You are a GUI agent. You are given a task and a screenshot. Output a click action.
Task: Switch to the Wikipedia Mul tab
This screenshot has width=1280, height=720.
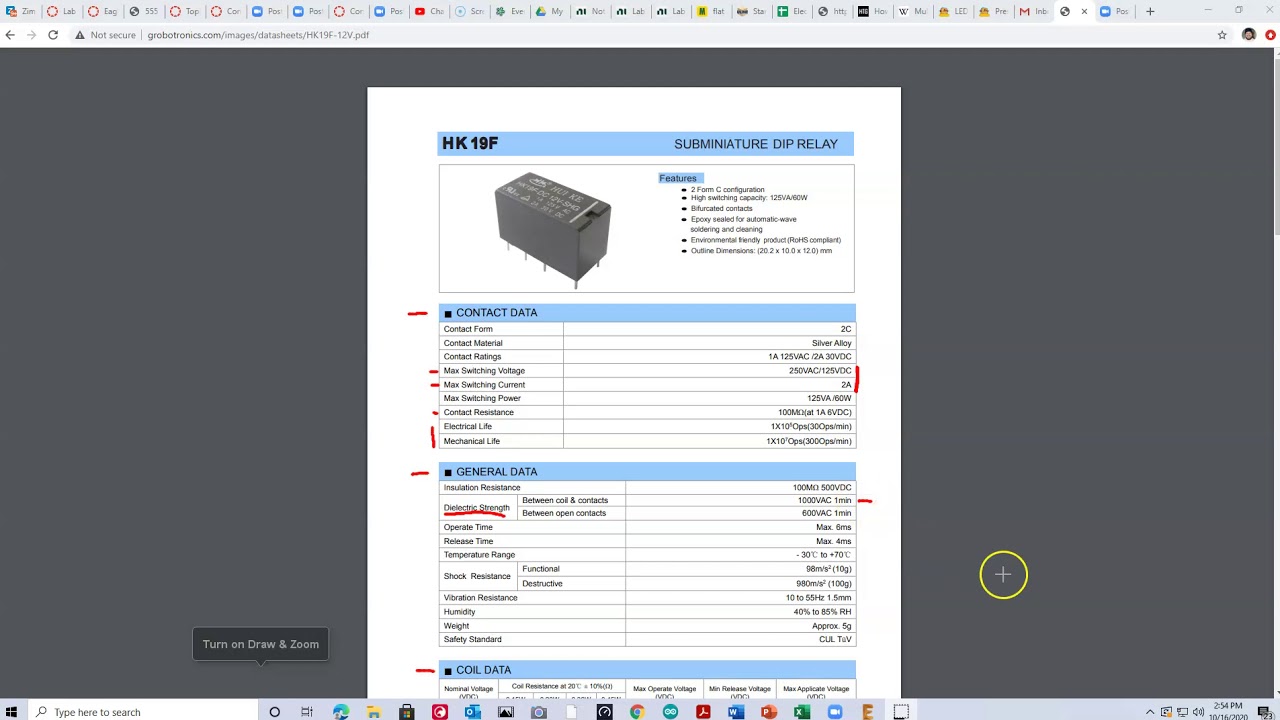912,12
